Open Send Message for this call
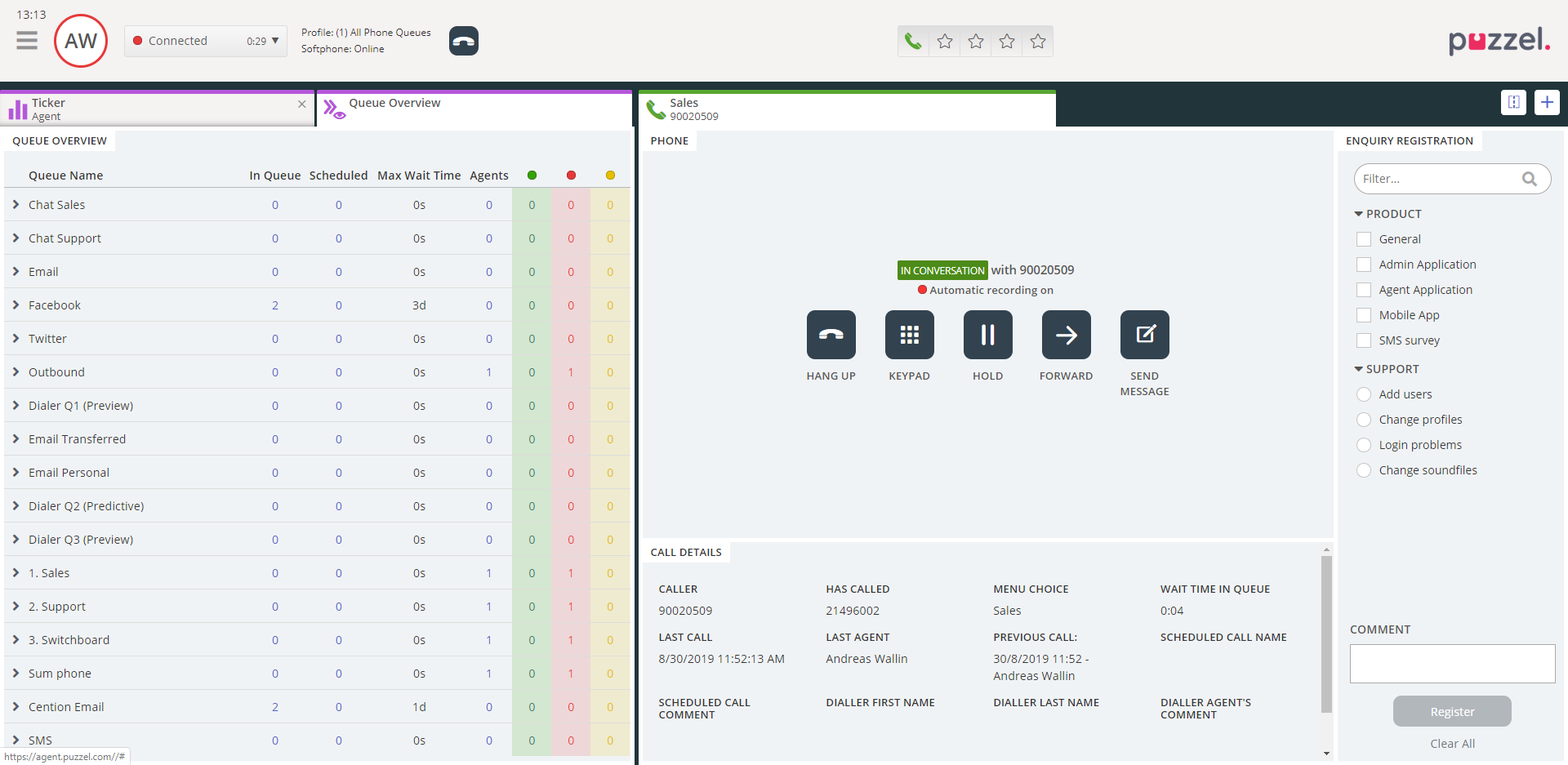This screenshot has height=765, width=1568. point(1144,335)
